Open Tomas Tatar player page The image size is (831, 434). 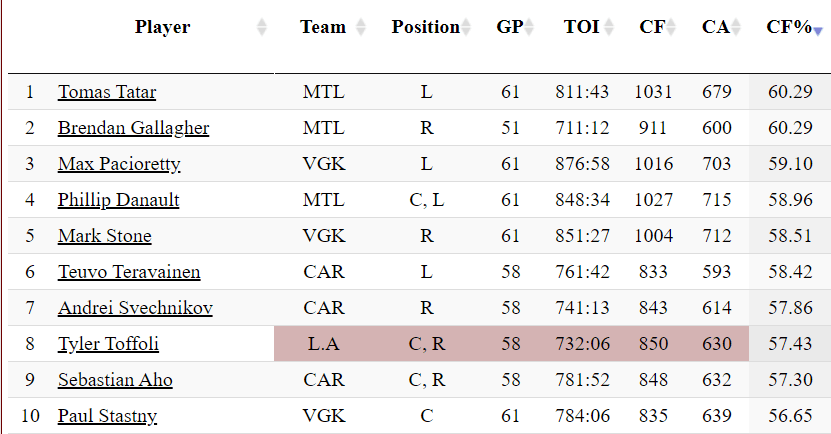107,92
